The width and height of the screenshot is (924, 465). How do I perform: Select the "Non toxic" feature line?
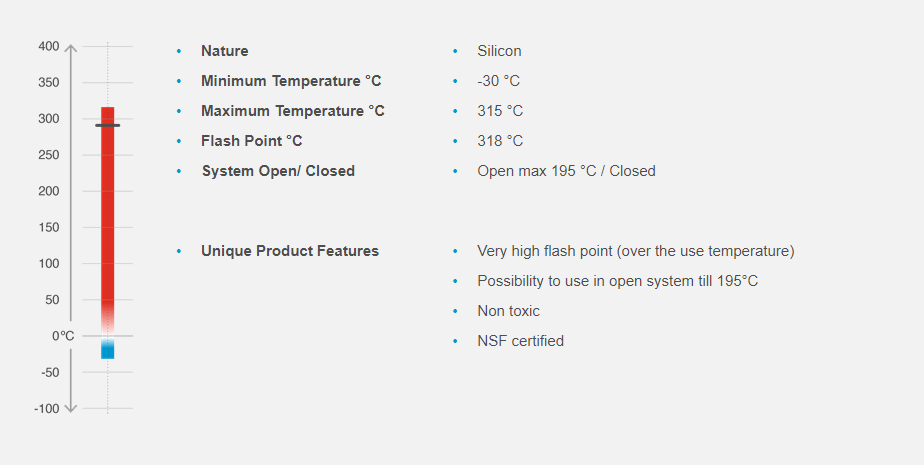pyautogui.click(x=508, y=311)
